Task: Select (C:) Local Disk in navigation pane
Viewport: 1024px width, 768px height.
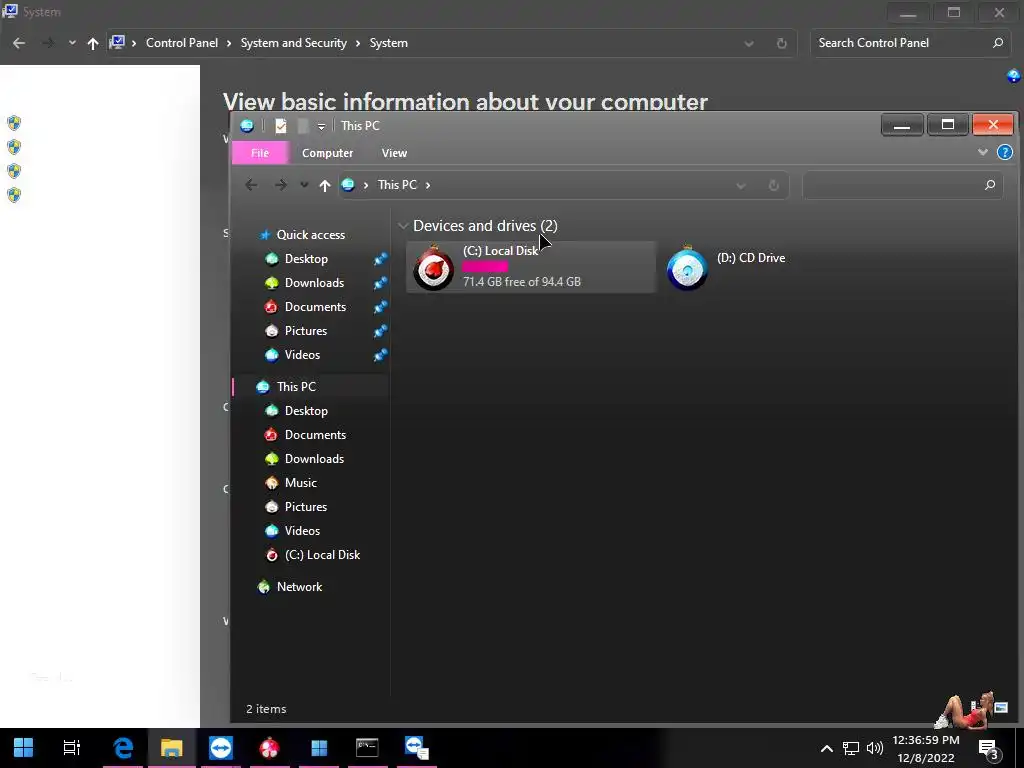Action: [322, 555]
